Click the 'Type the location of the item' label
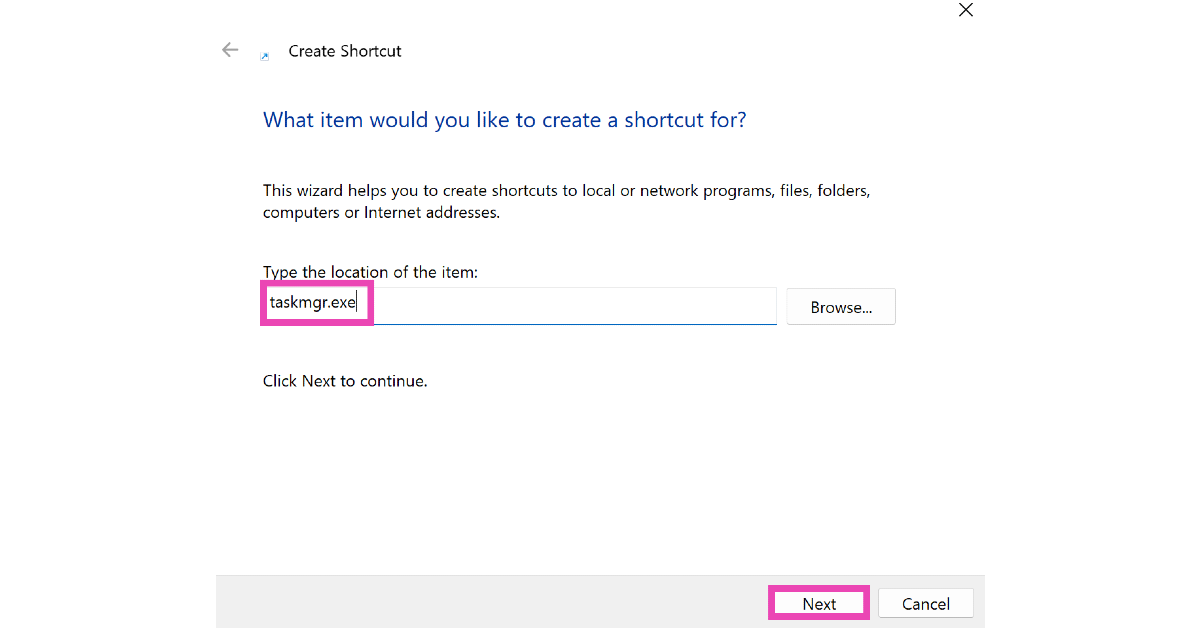The width and height of the screenshot is (1200, 628). coord(371,272)
